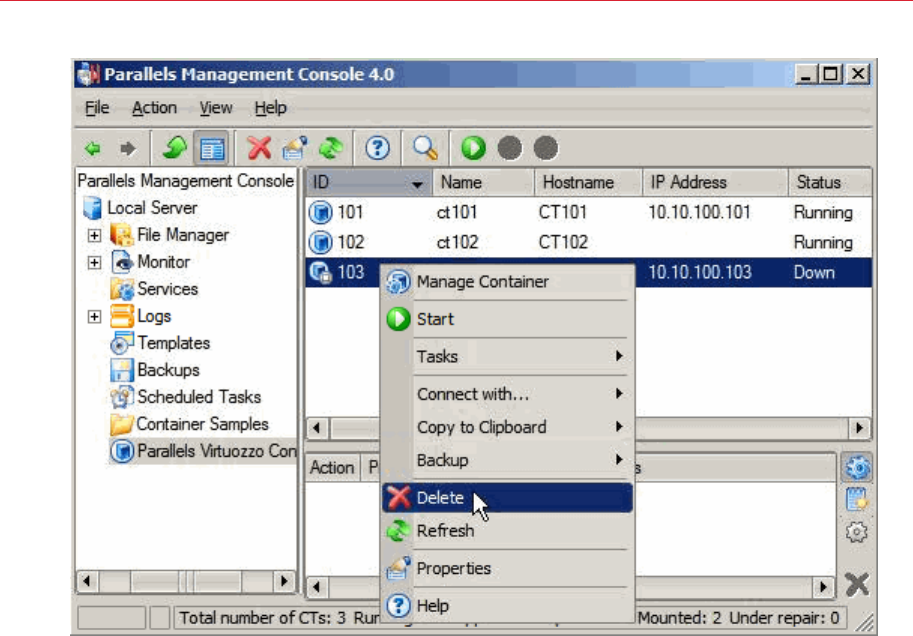Open the Action menu
Image resolution: width=913 pixels, height=636 pixels.
pyautogui.click(x=154, y=108)
